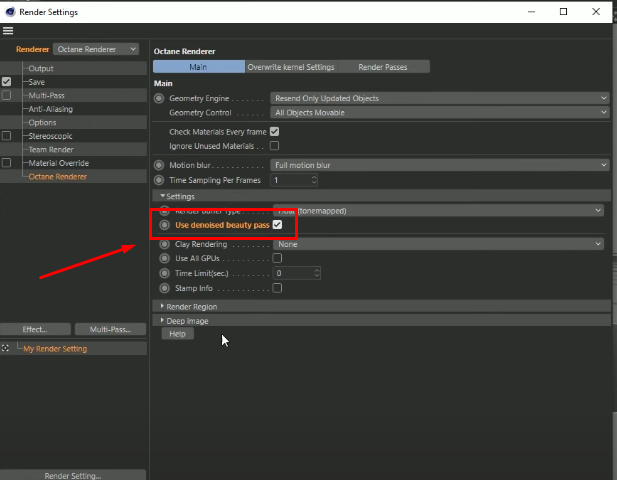The width and height of the screenshot is (617, 480).
Task: Click the Help button
Action: point(177,334)
